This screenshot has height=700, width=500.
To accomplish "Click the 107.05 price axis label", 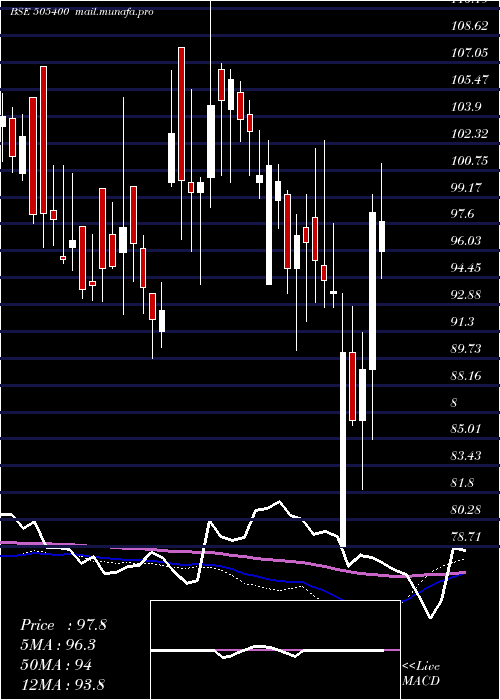I will click(470, 53).
